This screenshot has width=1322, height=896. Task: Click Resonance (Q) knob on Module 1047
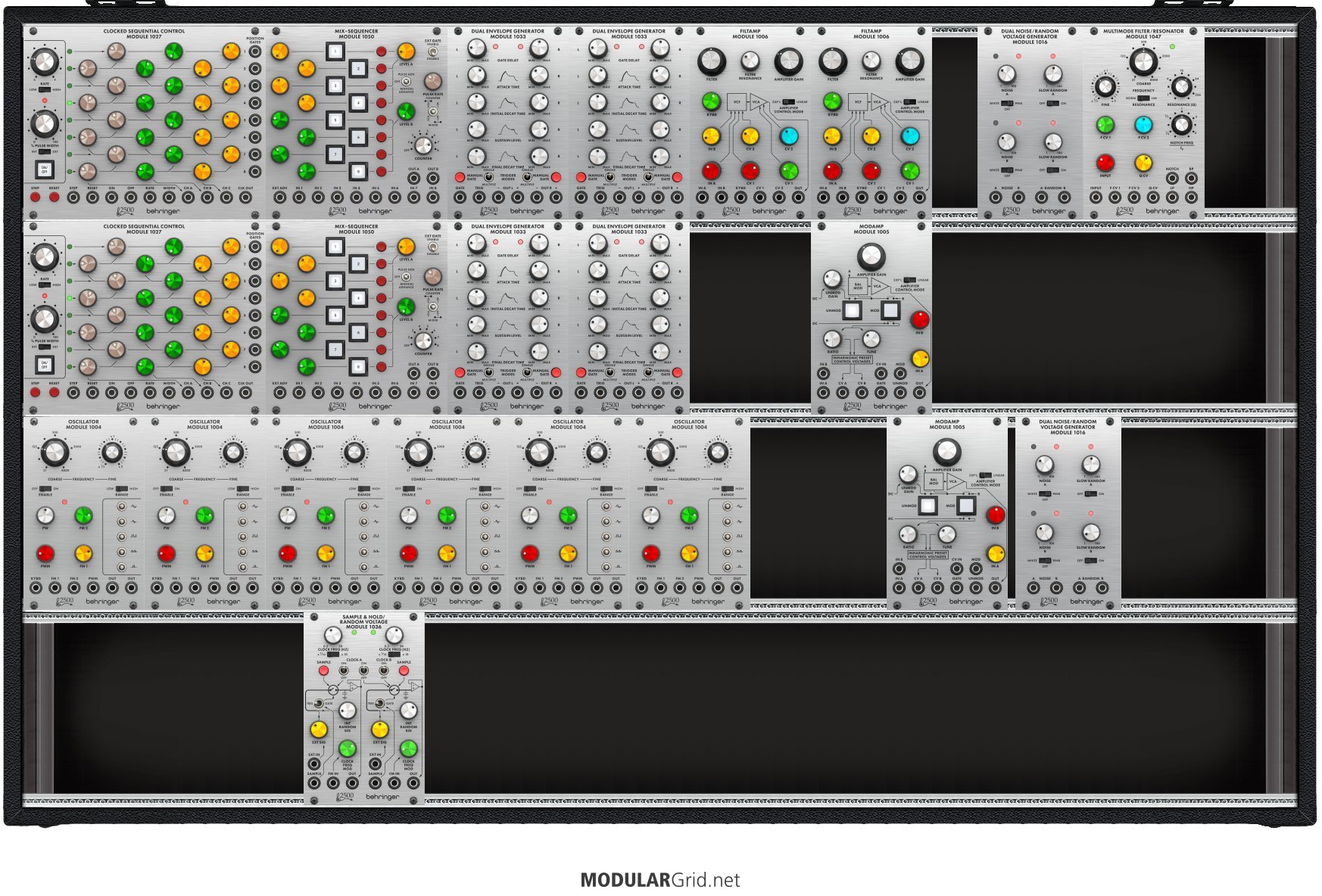tap(1181, 86)
